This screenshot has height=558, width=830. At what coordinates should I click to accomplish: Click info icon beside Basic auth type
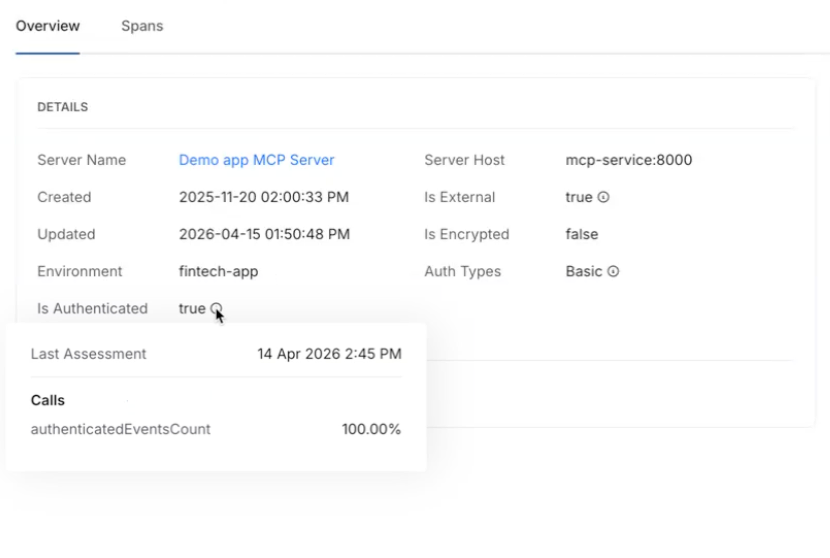tap(613, 271)
